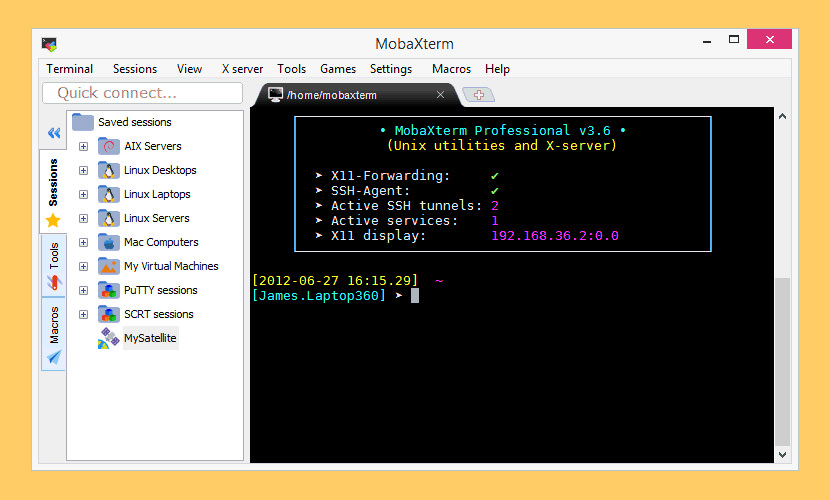The height and width of the screenshot is (500, 830).
Task: Switch to the Macros side tab
Action: pyautogui.click(x=53, y=334)
